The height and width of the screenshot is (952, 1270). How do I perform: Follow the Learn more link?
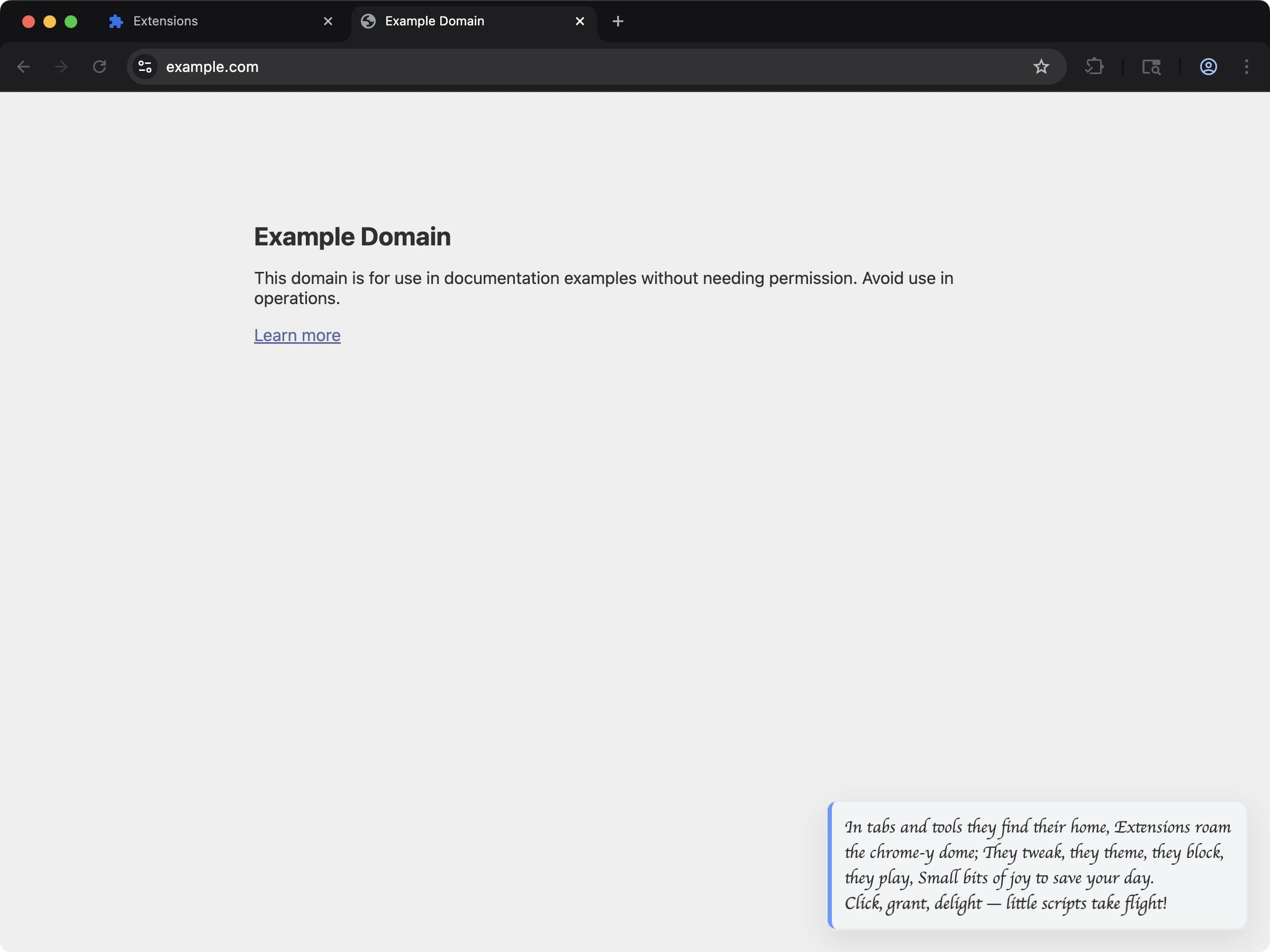click(x=297, y=335)
